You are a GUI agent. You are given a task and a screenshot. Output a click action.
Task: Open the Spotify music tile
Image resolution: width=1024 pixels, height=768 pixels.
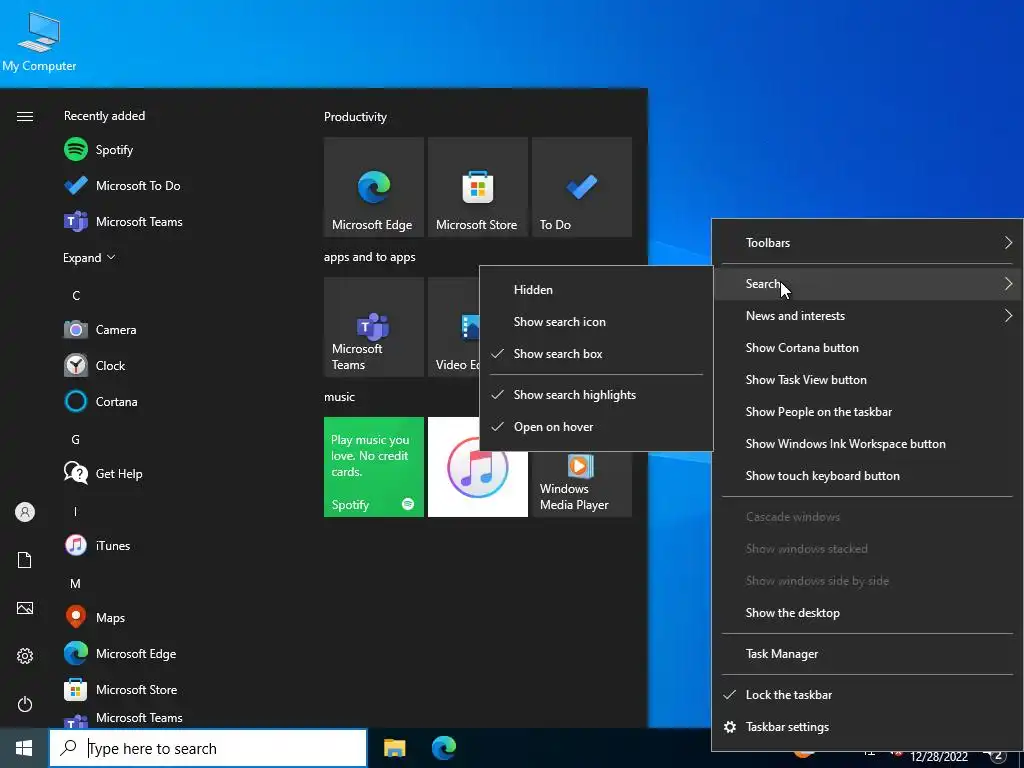pyautogui.click(x=374, y=467)
